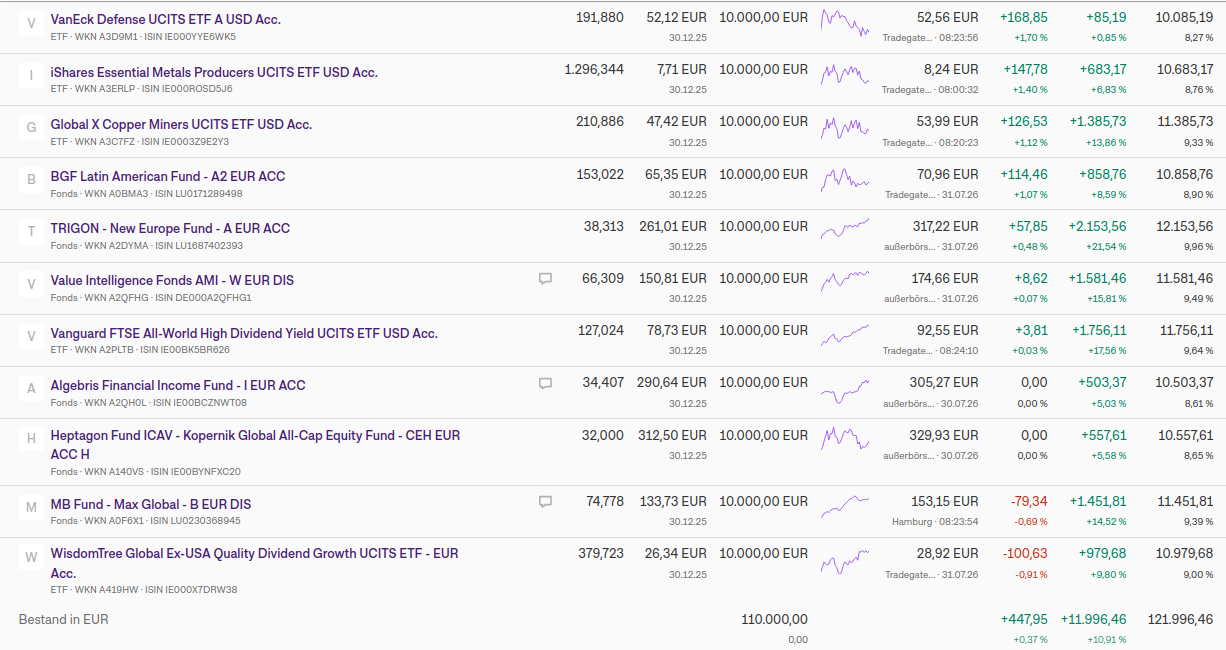Open the note icon for Value Intelligence Fonds
The height and width of the screenshot is (650, 1226).
pyautogui.click(x=545, y=279)
